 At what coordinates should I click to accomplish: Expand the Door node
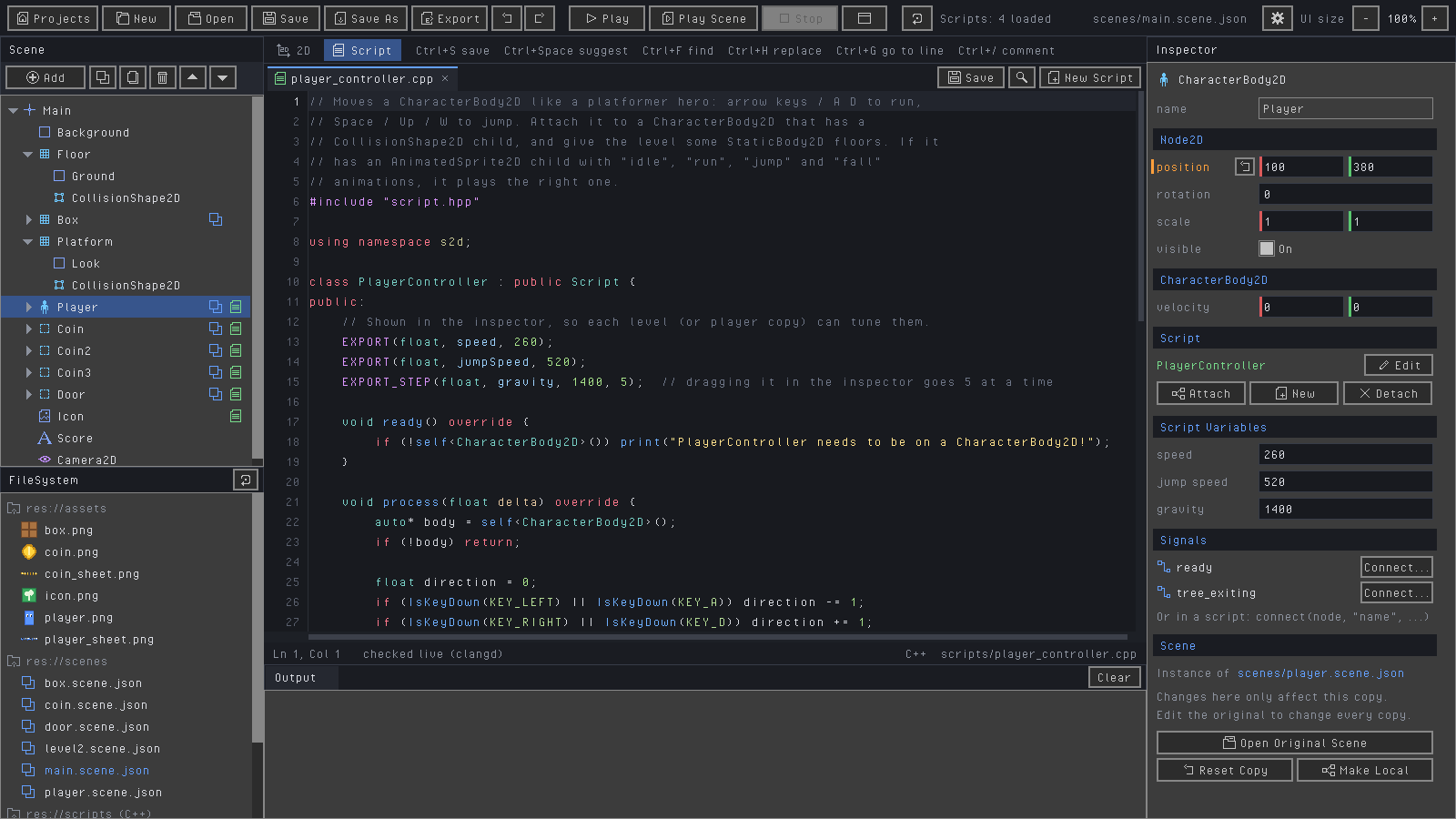(28, 394)
